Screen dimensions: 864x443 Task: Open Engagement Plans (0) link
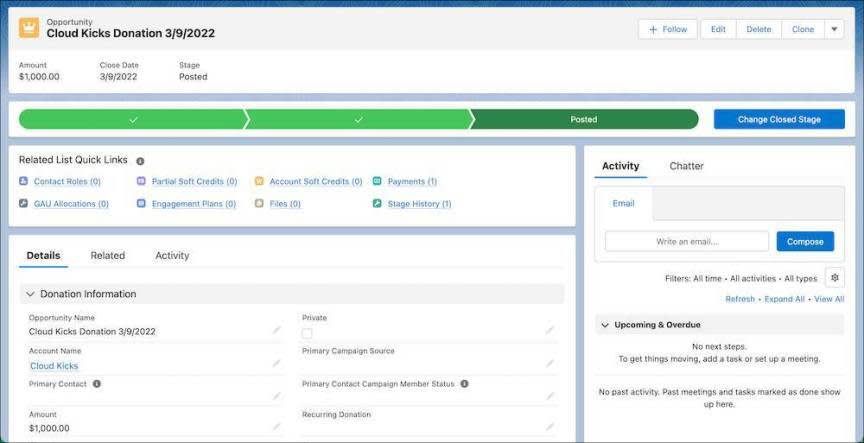tap(194, 203)
